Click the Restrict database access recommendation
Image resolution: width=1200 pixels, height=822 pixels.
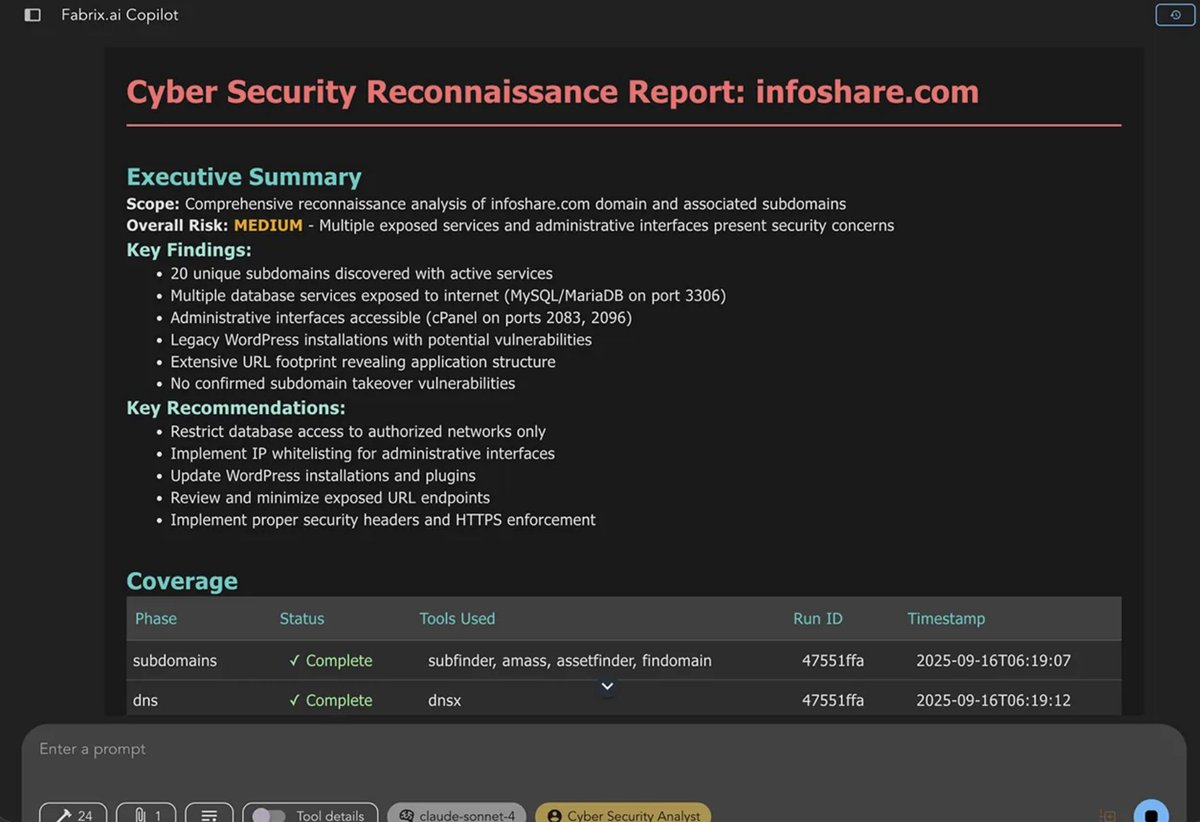(358, 432)
